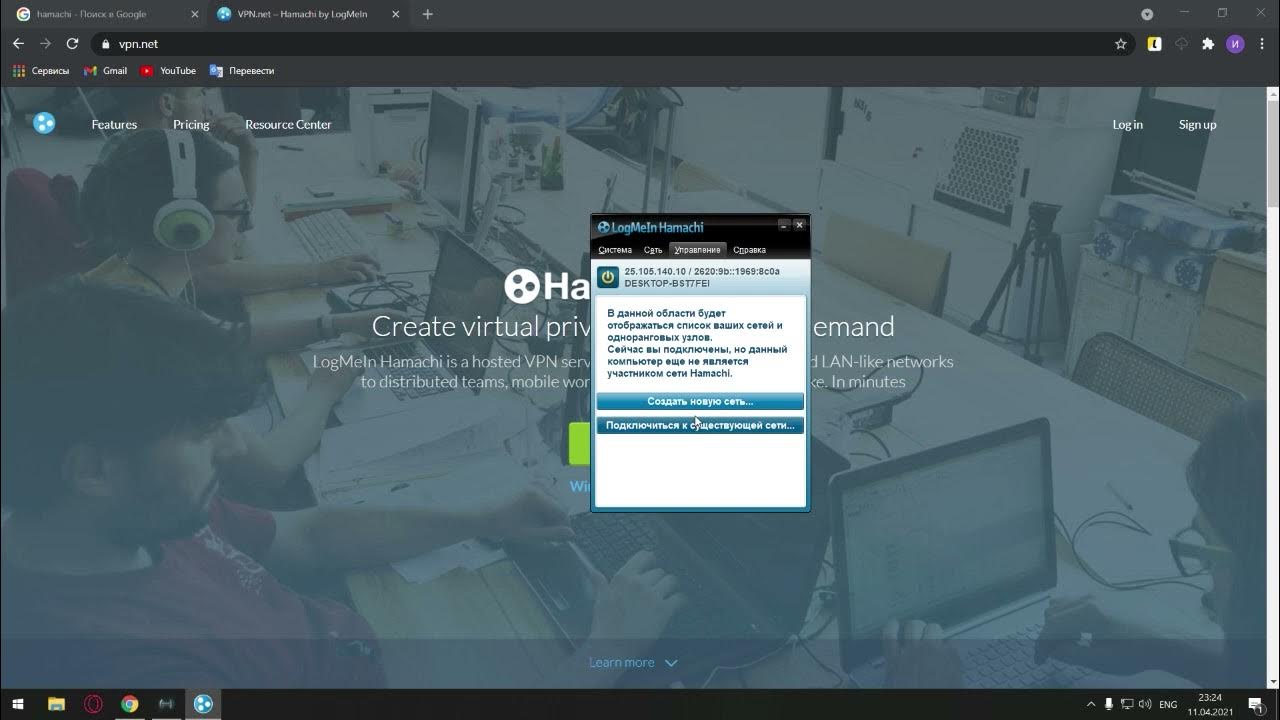
Task: Open the Chrome profile avatar
Action: click(x=1235, y=44)
